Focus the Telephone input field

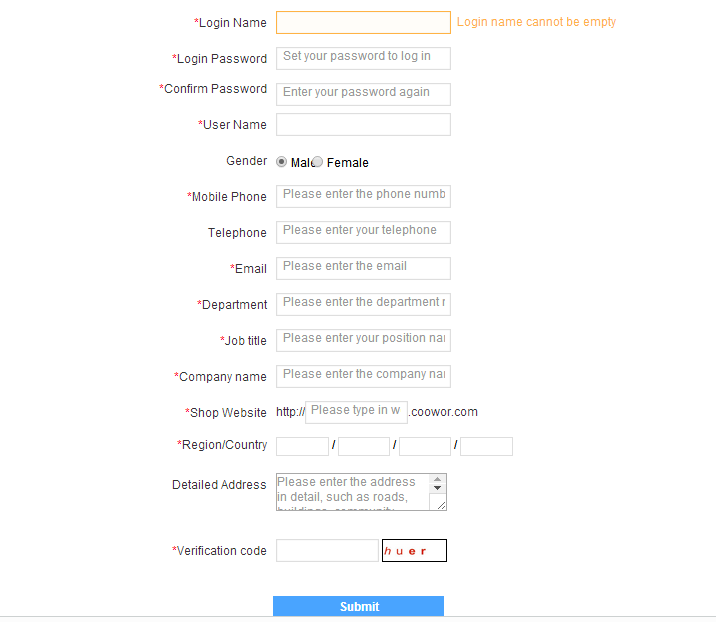click(x=363, y=232)
